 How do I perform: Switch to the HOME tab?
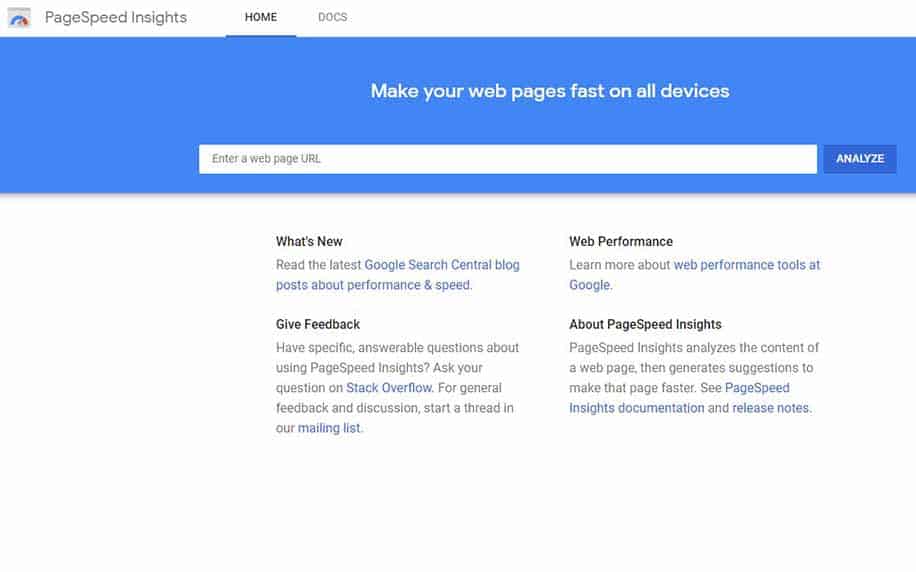pos(261,18)
